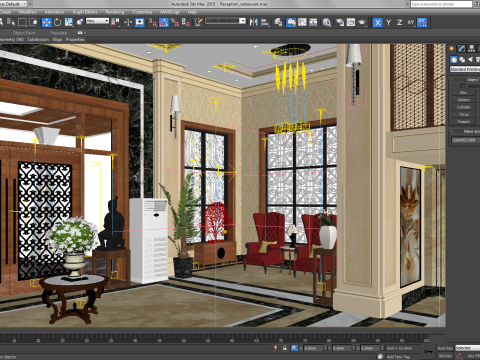
Task: Select Geometry category icon
Action: (454, 60)
